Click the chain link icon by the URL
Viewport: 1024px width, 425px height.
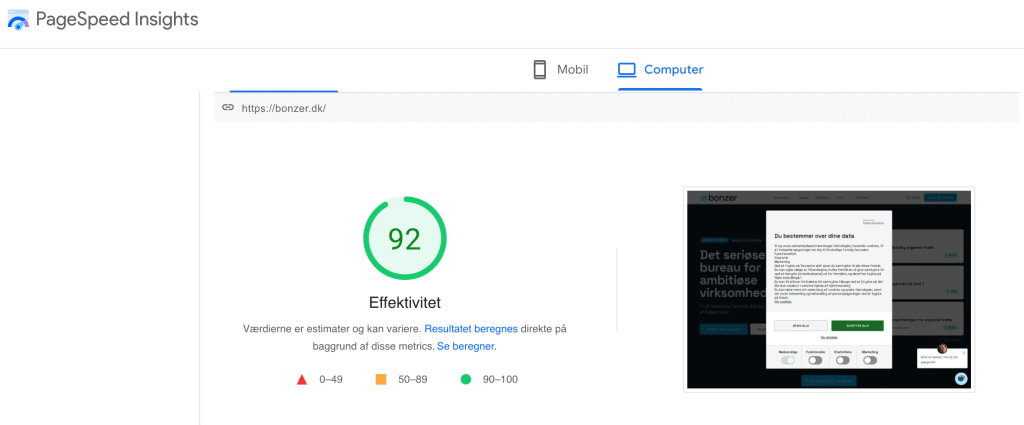pos(227,108)
